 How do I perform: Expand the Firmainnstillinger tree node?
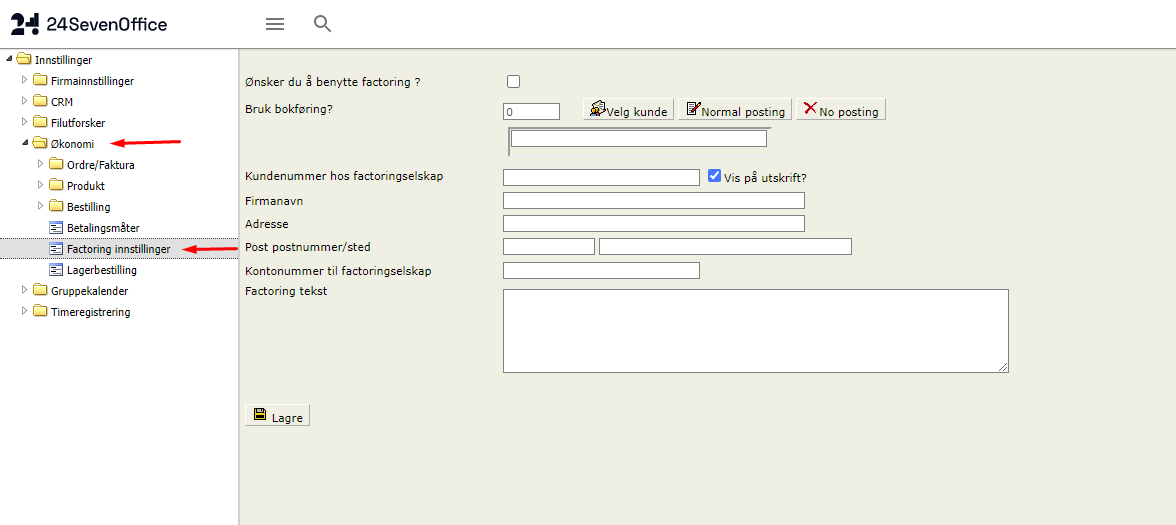(25, 80)
